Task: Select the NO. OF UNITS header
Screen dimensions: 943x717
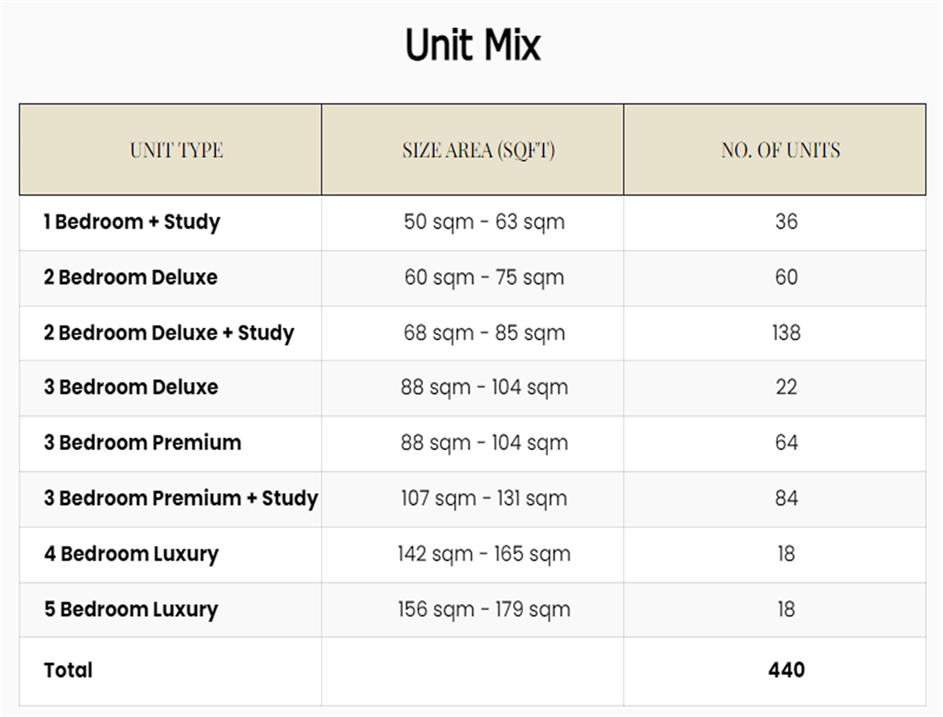Action: click(x=780, y=150)
